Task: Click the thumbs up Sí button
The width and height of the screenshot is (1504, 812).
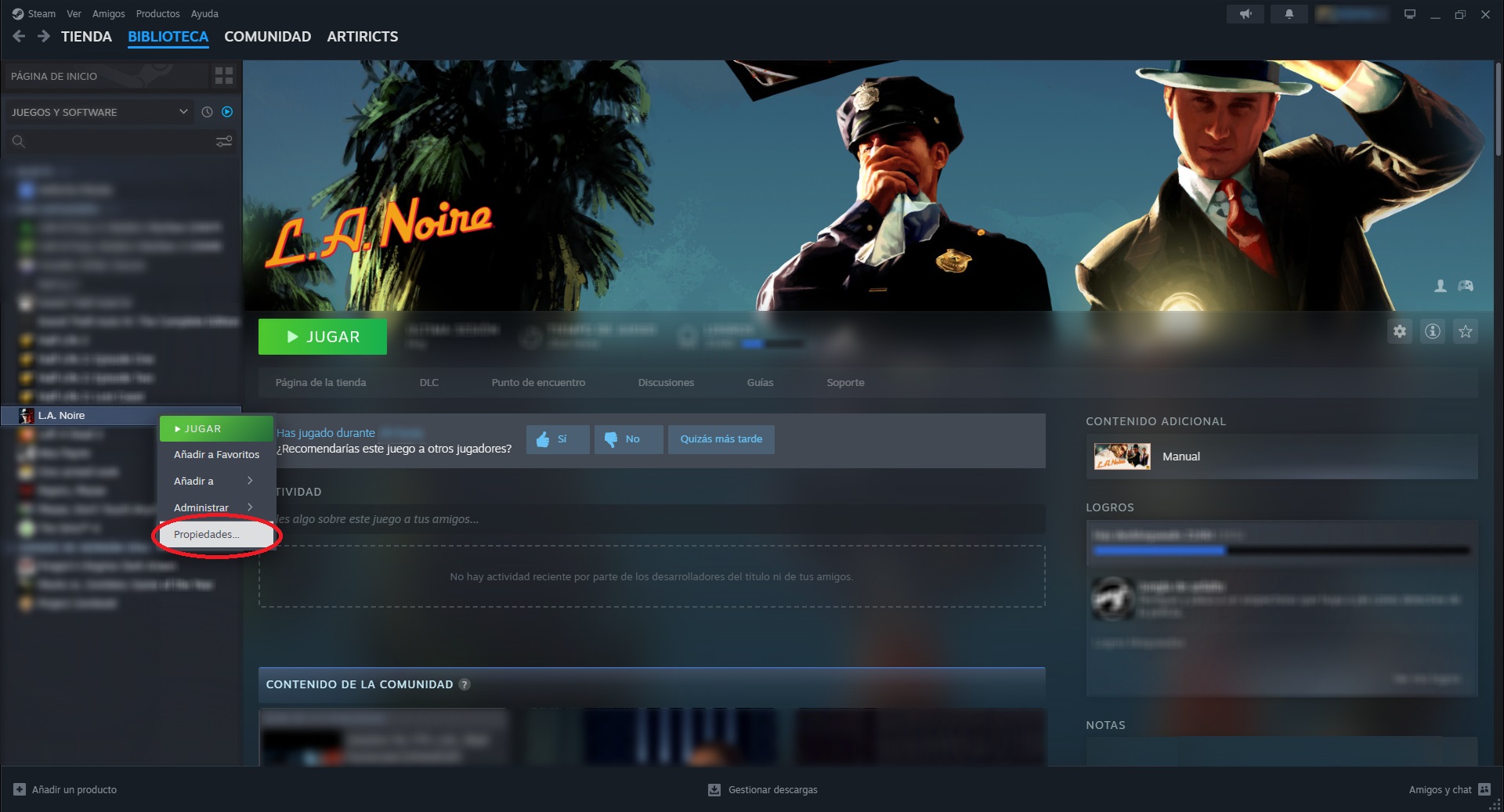Action: point(558,439)
